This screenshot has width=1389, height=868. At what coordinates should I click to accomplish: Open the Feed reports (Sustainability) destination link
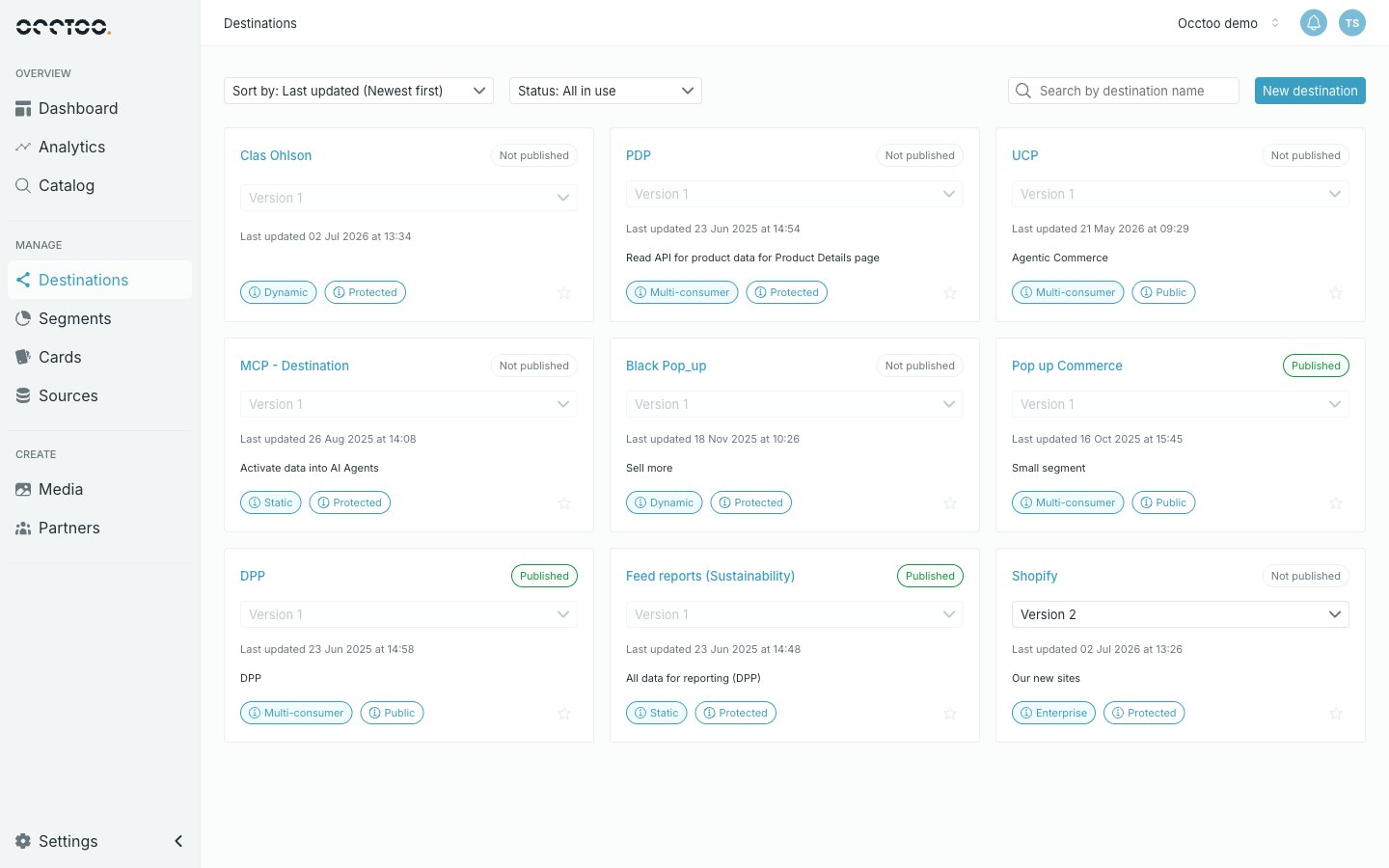[710, 576]
